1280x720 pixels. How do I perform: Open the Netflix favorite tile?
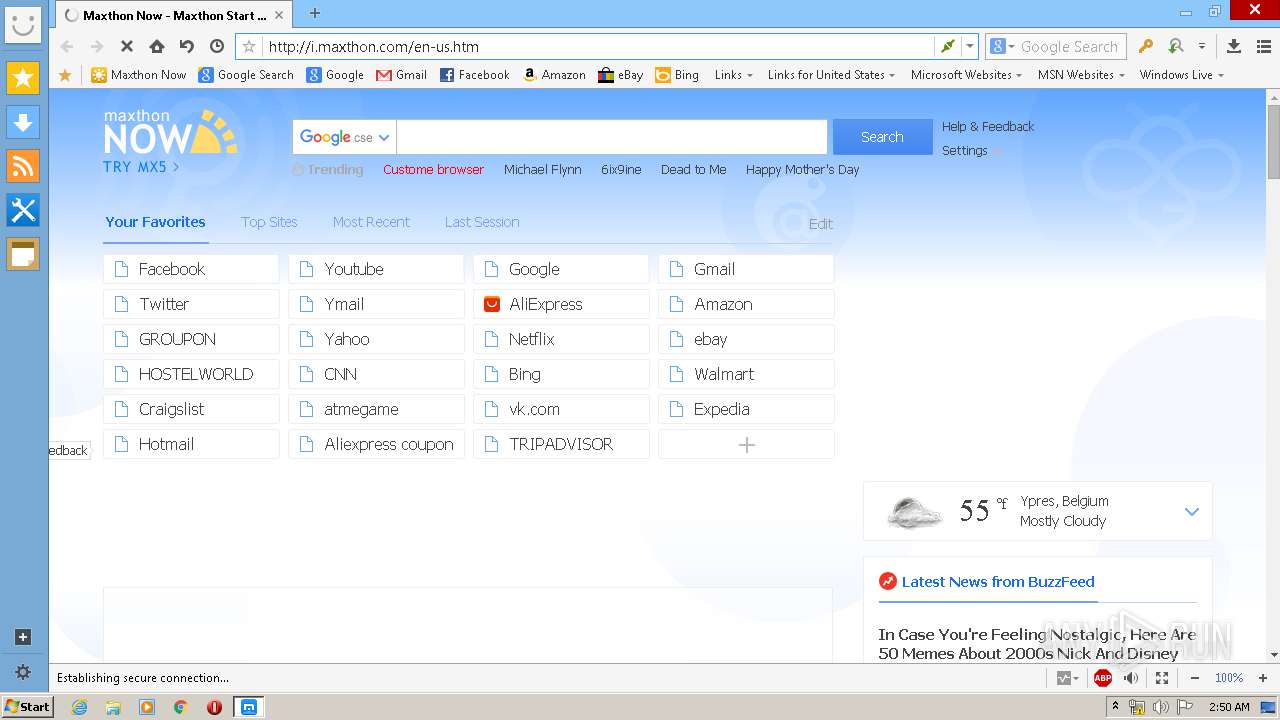(x=561, y=339)
